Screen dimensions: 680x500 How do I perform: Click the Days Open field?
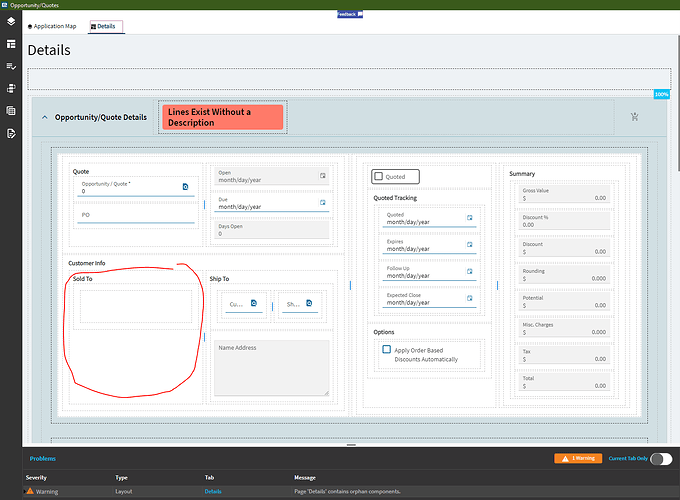coord(271,230)
